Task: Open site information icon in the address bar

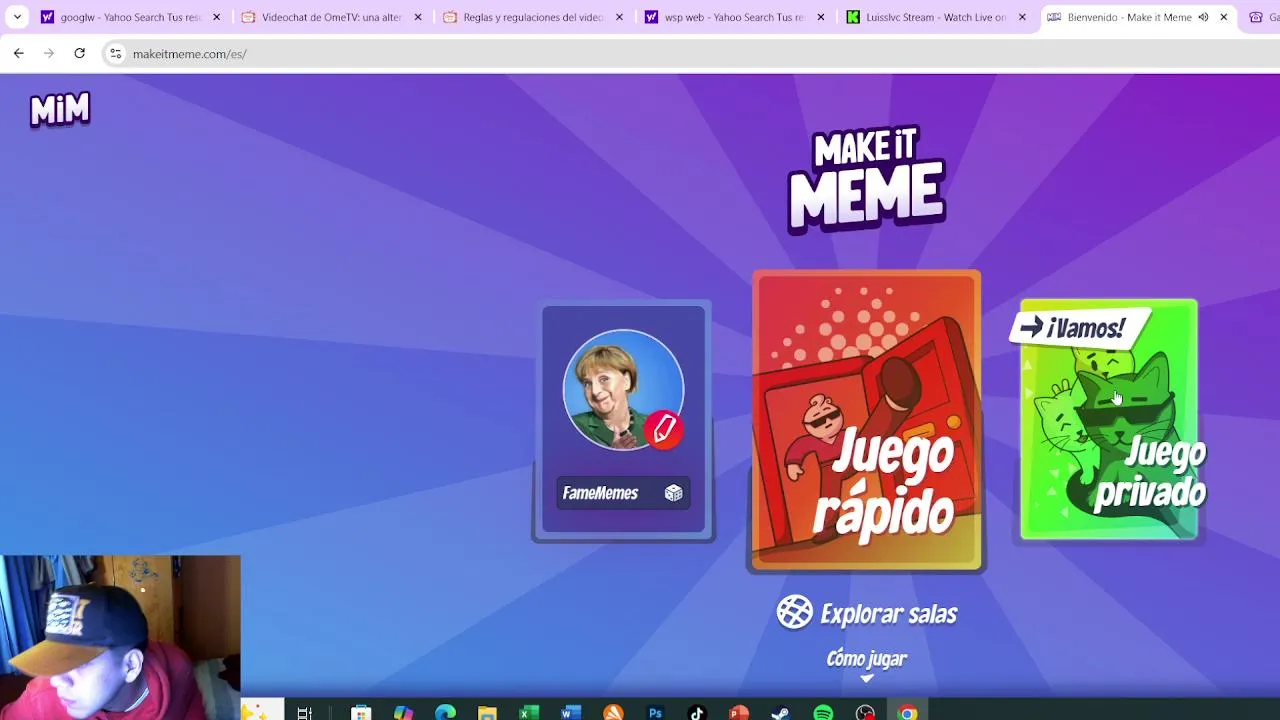Action: coord(116,54)
